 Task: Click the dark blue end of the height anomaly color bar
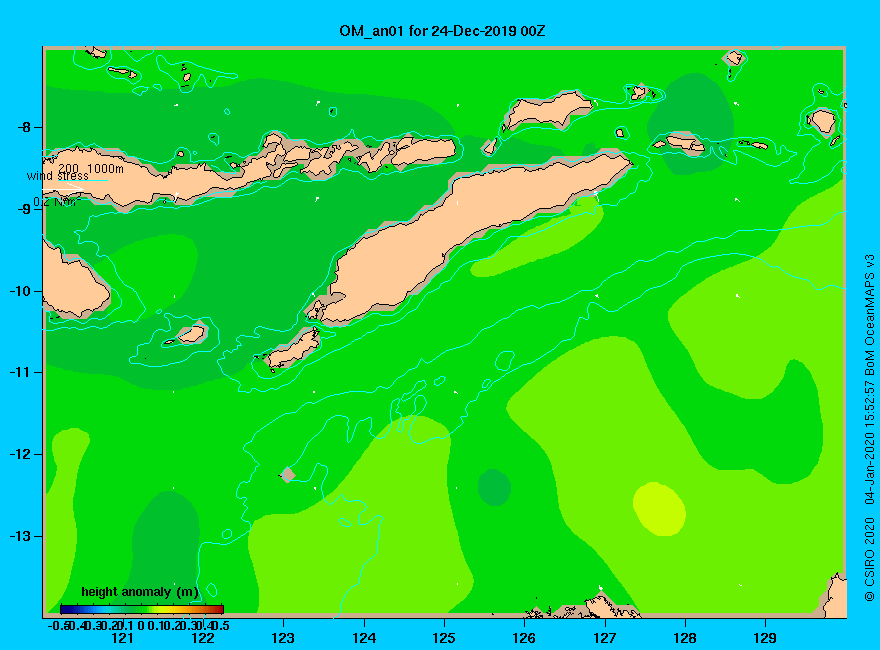66,609
